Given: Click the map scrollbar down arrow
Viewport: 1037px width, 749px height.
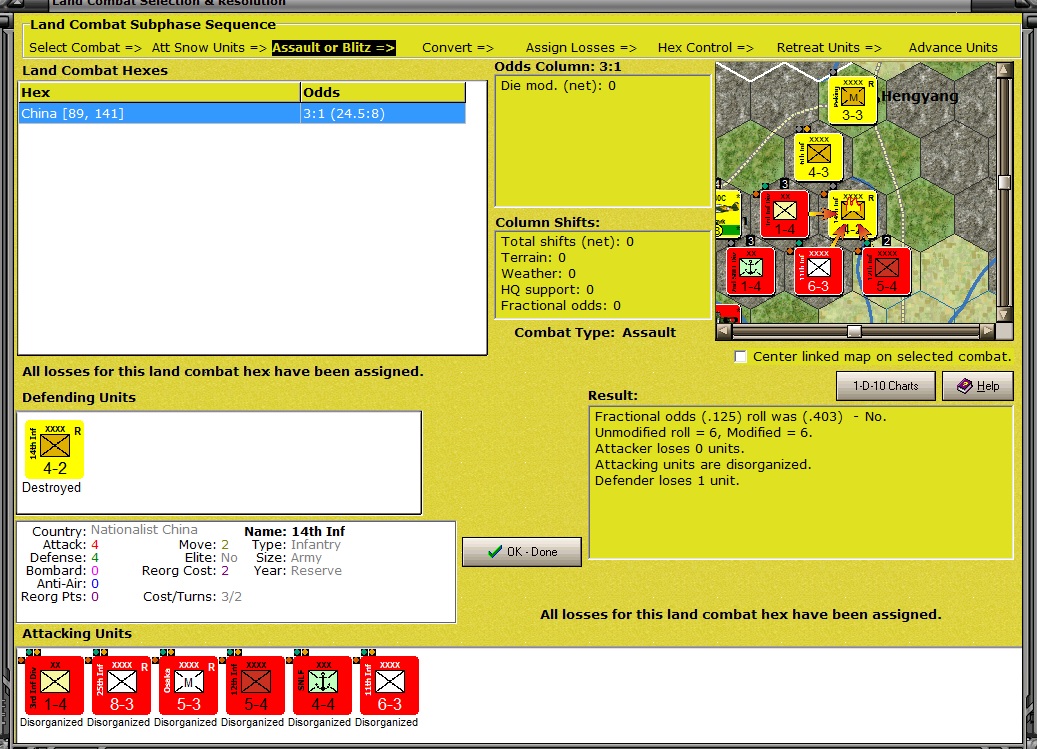Looking at the screenshot, I should point(1004,315).
